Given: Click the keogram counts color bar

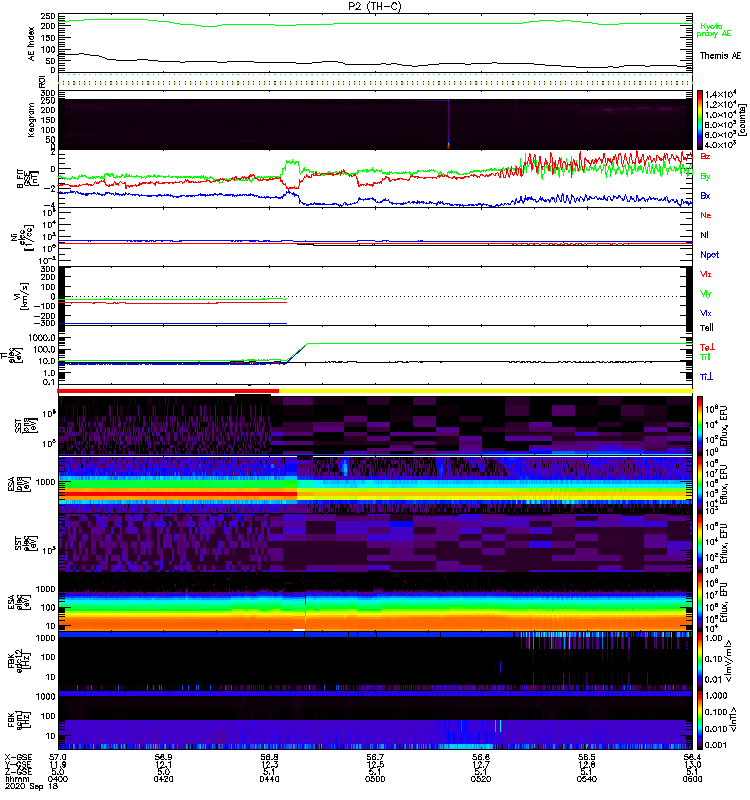Looking at the screenshot, I should (x=700, y=120).
